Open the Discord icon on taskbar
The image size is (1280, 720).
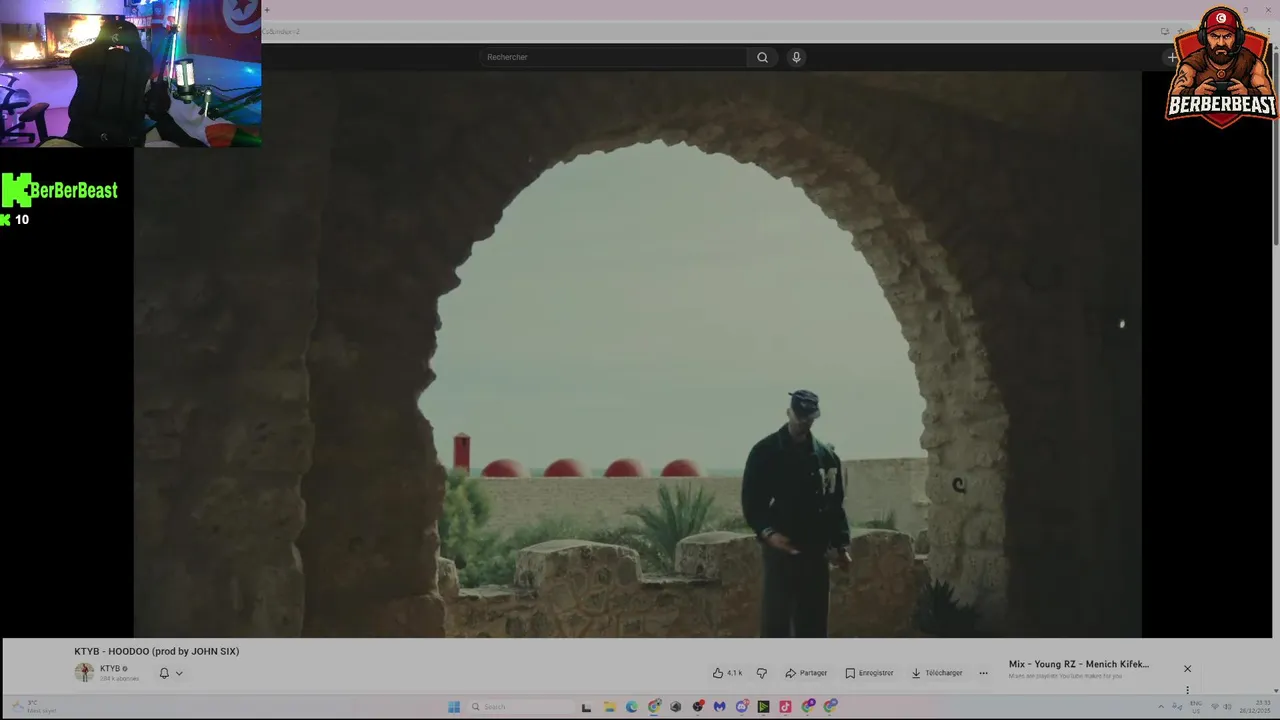click(x=742, y=707)
